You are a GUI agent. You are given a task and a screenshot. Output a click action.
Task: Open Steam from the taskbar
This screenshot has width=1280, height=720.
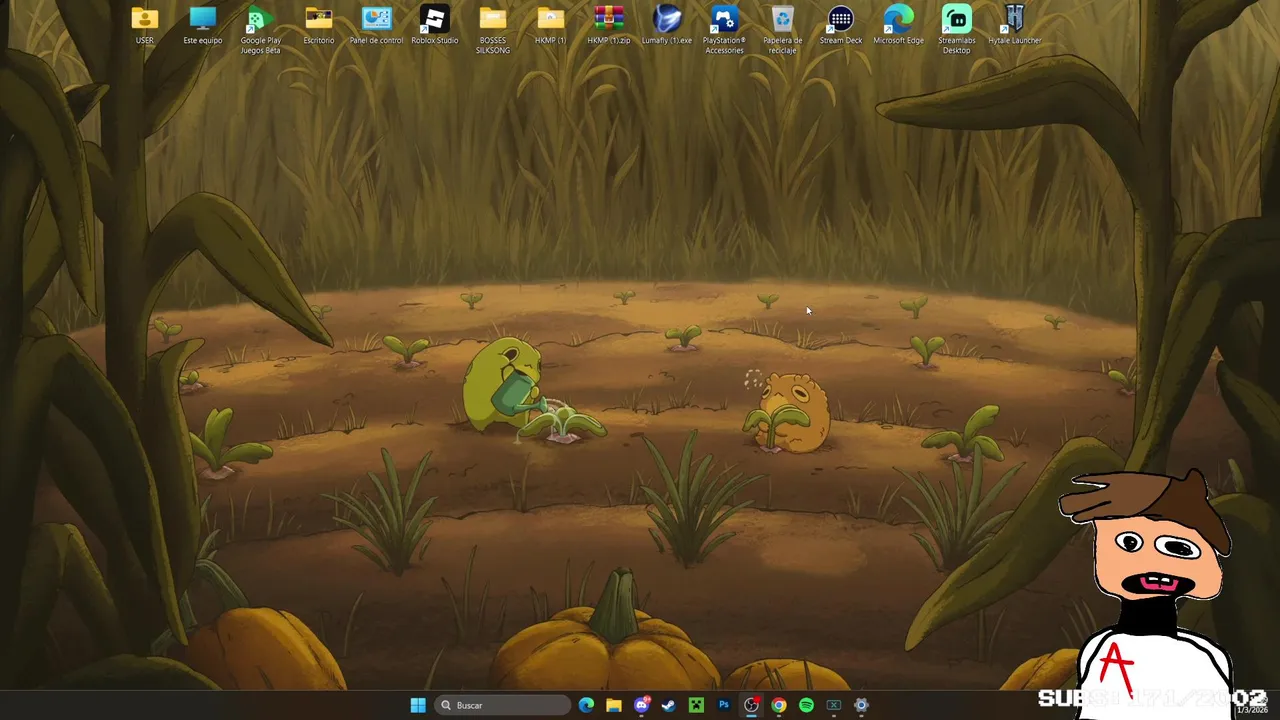coord(668,705)
